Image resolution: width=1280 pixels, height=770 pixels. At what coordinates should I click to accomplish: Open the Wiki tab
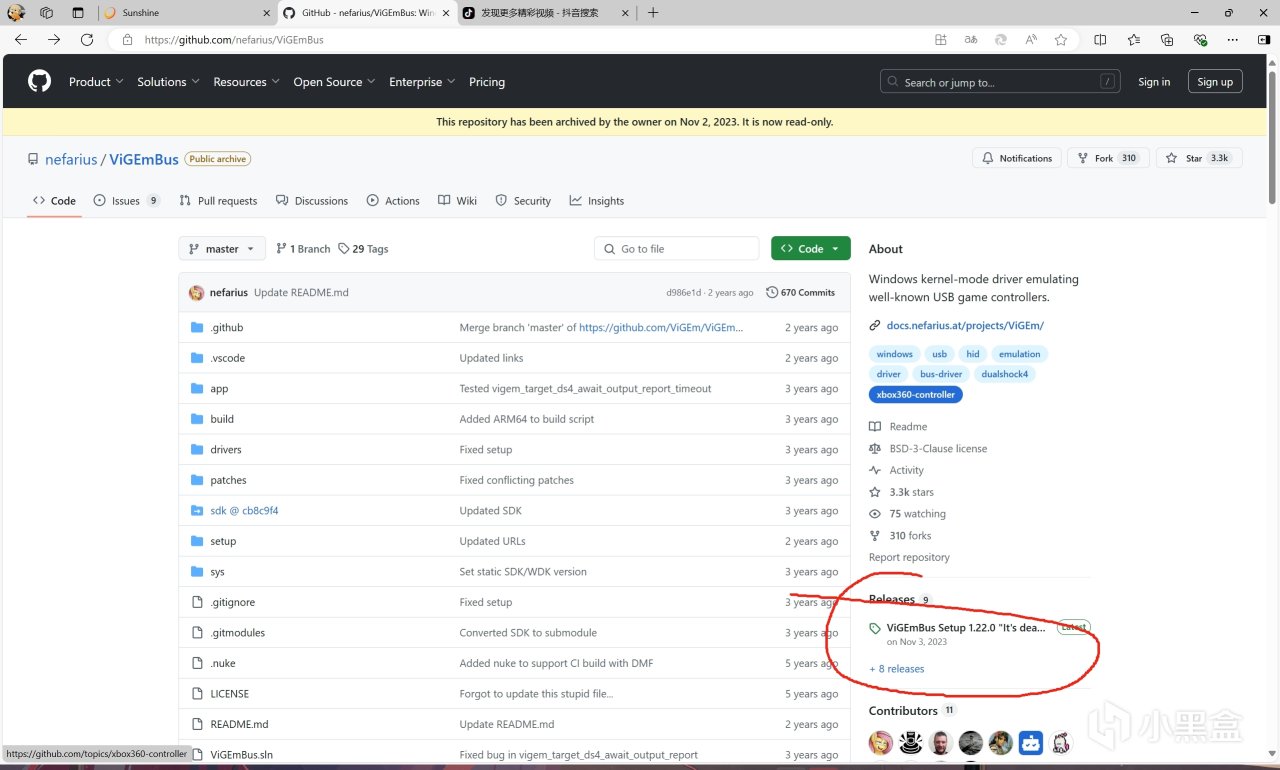click(457, 201)
